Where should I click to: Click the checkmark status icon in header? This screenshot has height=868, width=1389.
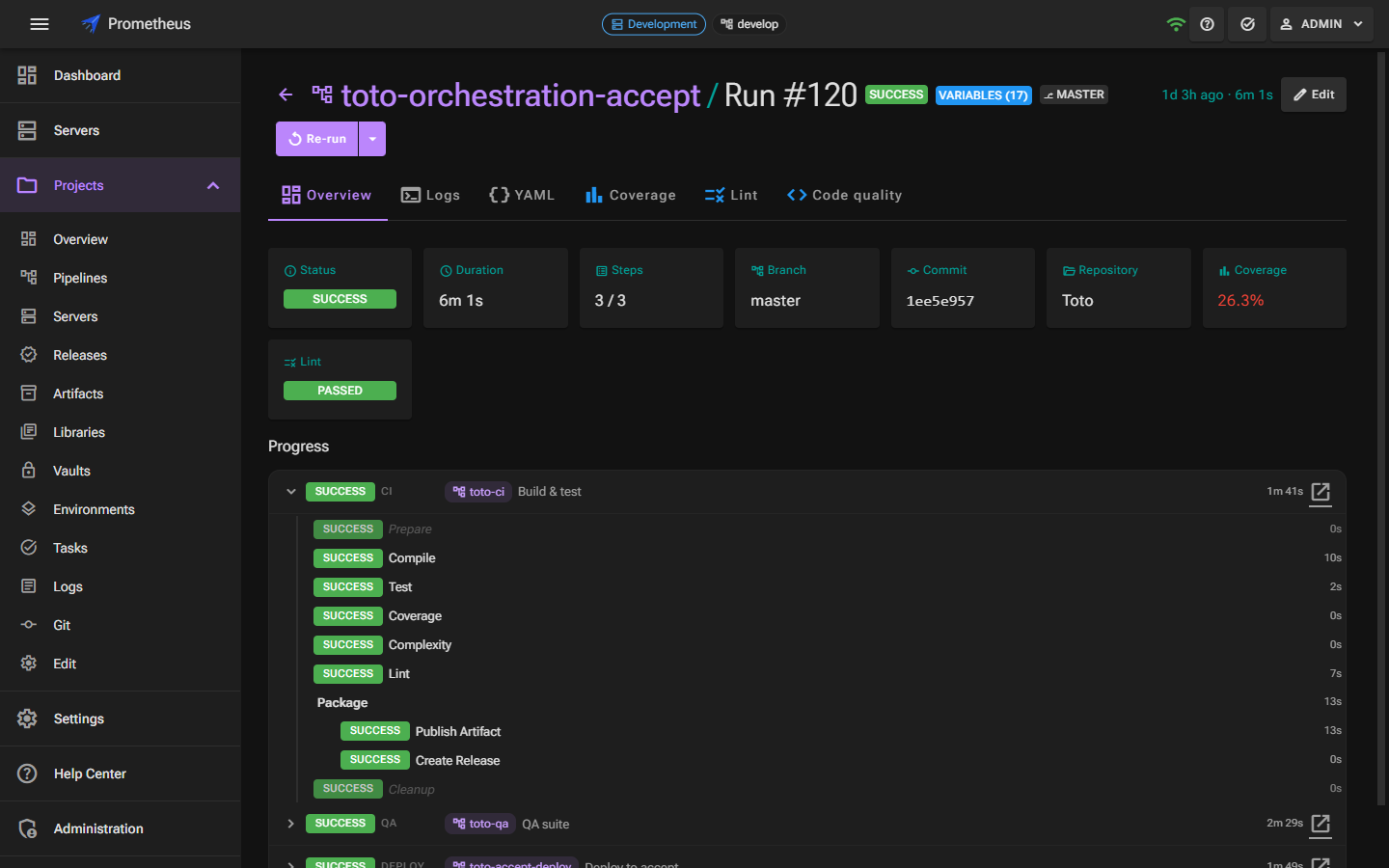1247,24
